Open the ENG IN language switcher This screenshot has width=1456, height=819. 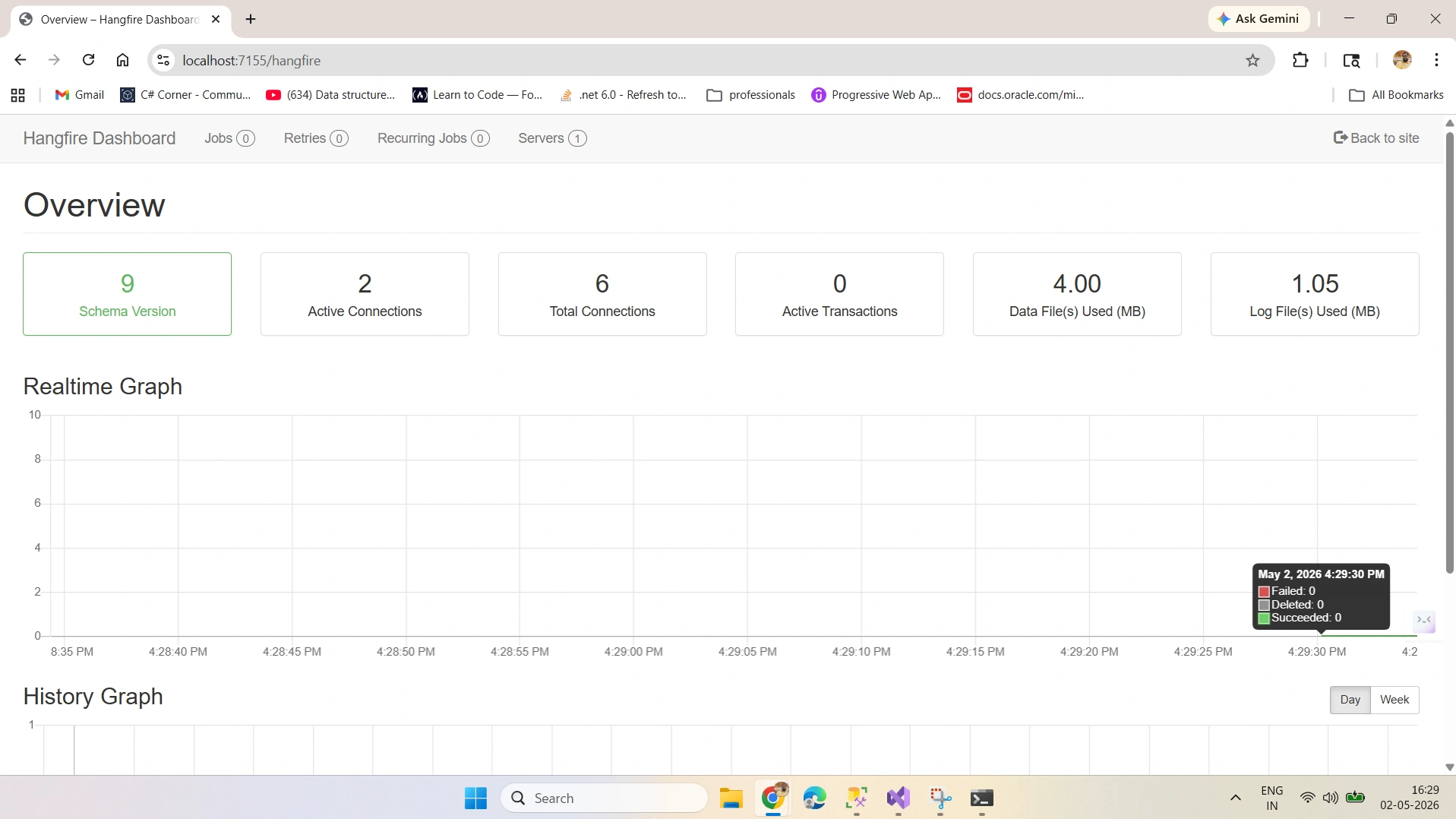pos(1272,798)
